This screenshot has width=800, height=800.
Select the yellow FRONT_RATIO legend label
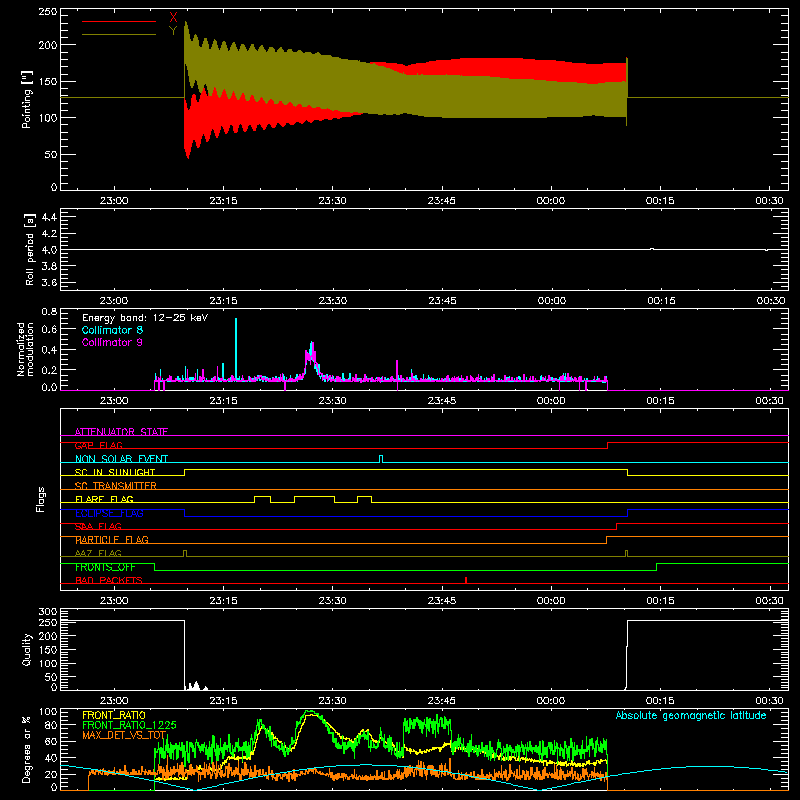pyautogui.click(x=114, y=715)
